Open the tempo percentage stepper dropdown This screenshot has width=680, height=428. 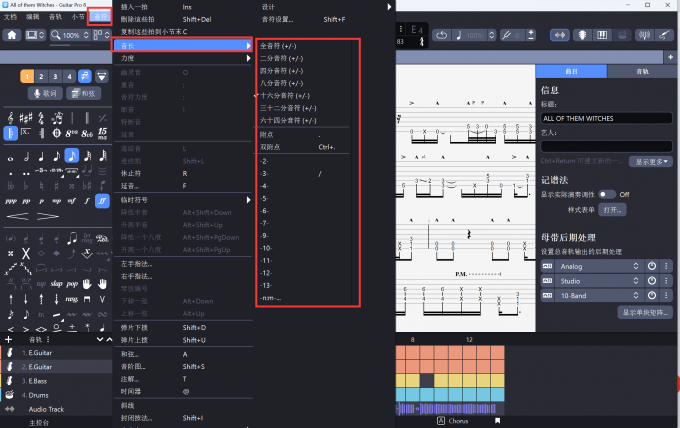click(492, 35)
